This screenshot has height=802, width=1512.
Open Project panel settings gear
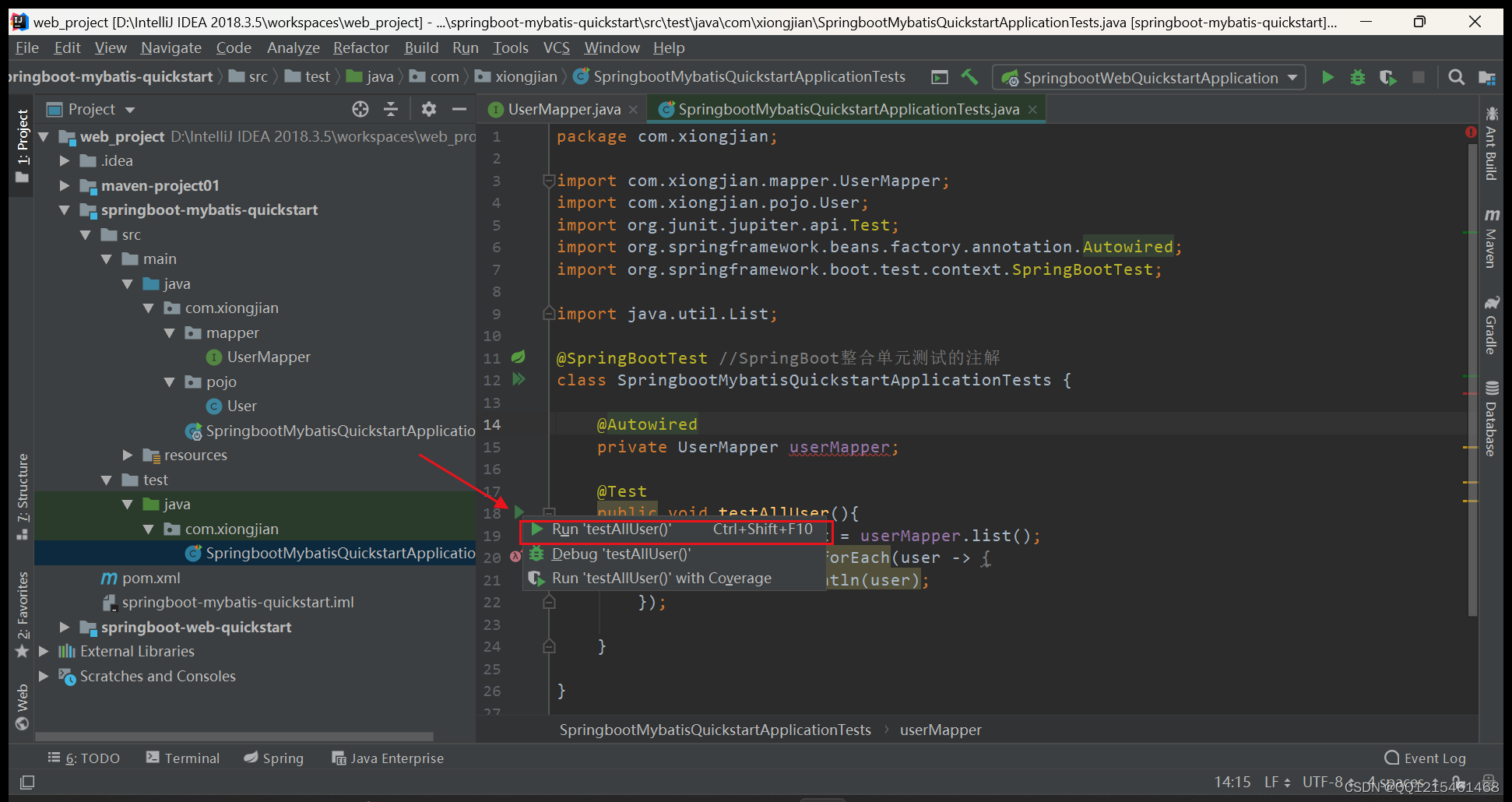click(428, 109)
